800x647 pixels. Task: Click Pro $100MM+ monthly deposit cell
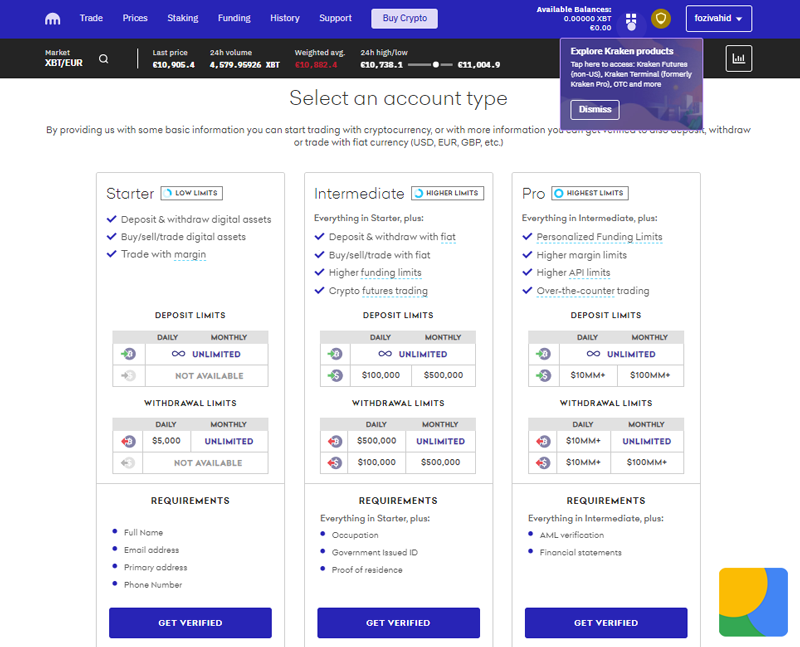(650, 375)
